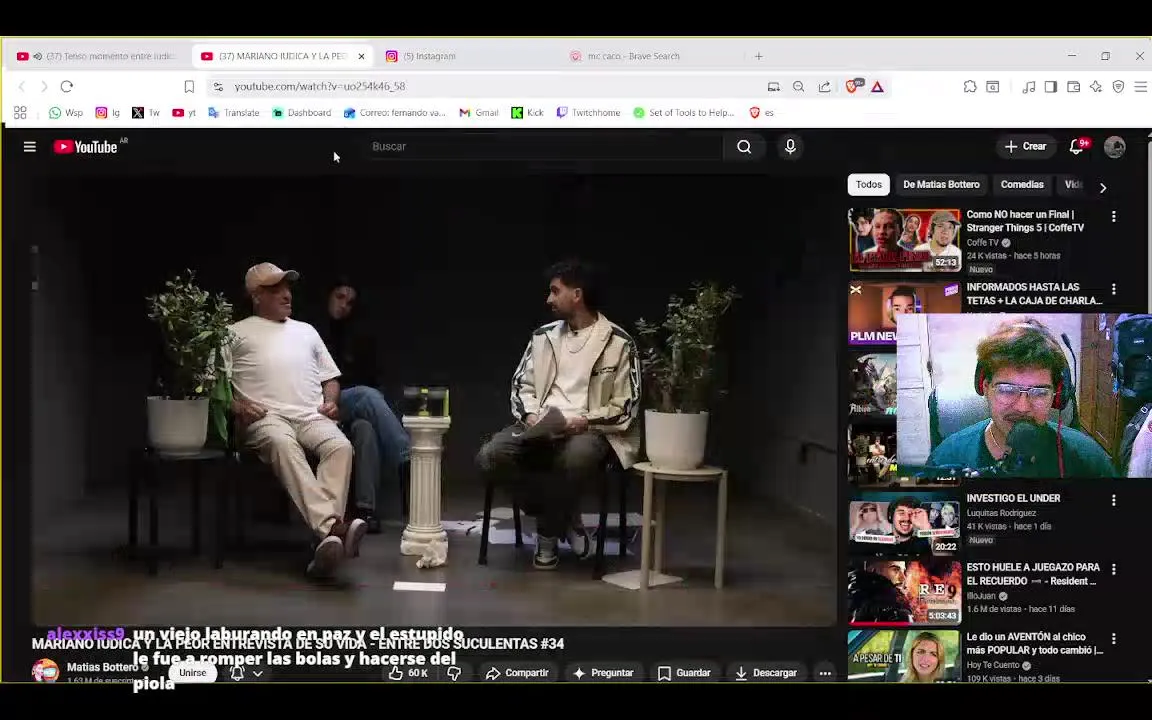This screenshot has height=720, width=1152.
Task: Click the Compartir share button
Action: pyautogui.click(x=517, y=673)
